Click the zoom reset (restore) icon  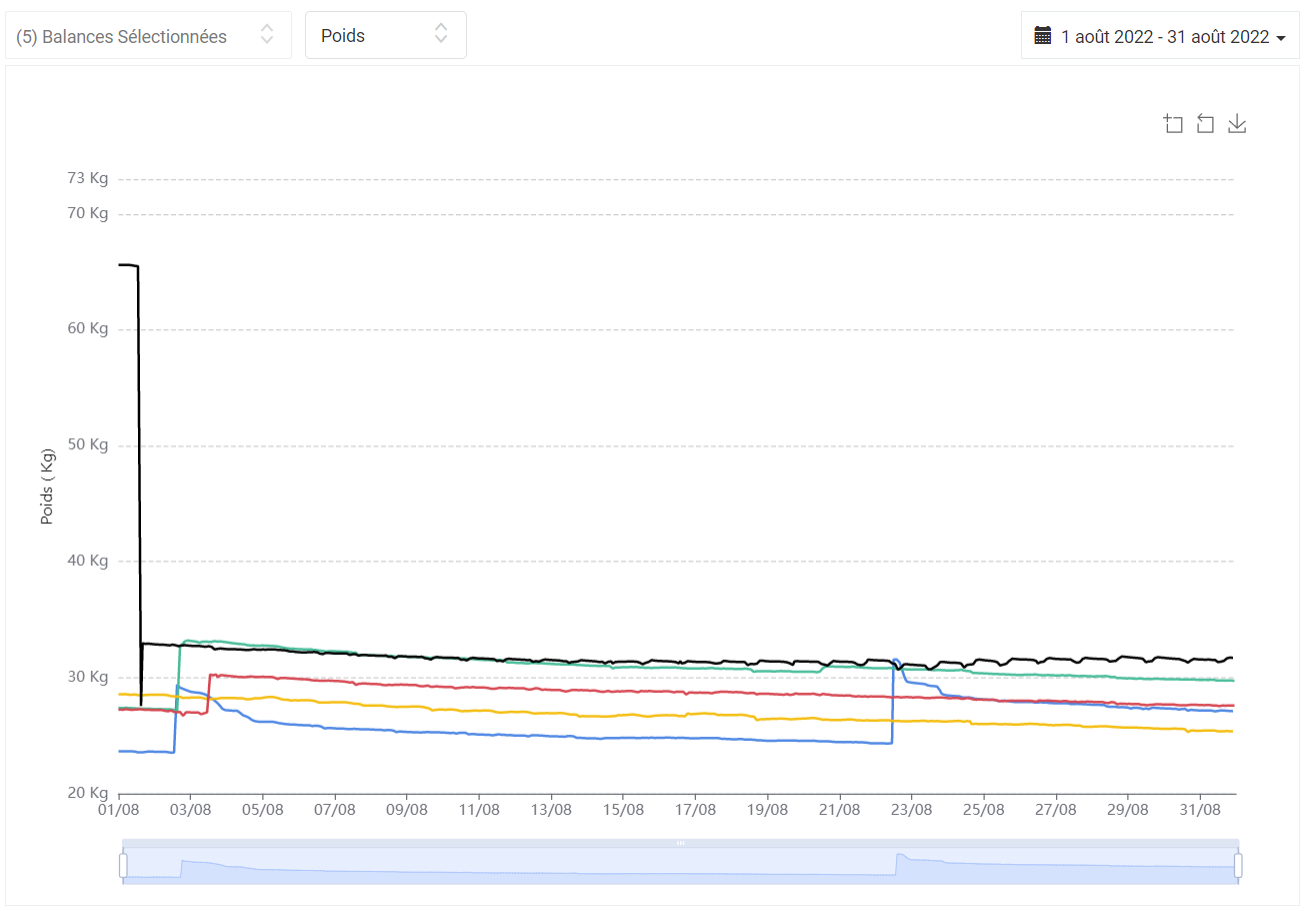[1205, 124]
